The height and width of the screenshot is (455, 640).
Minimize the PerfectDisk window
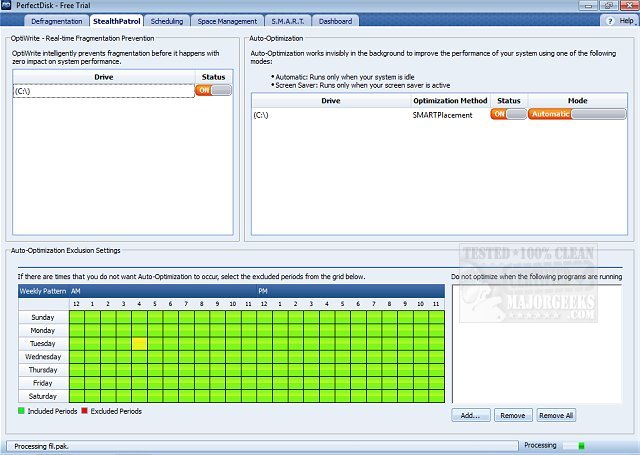pos(588,6)
